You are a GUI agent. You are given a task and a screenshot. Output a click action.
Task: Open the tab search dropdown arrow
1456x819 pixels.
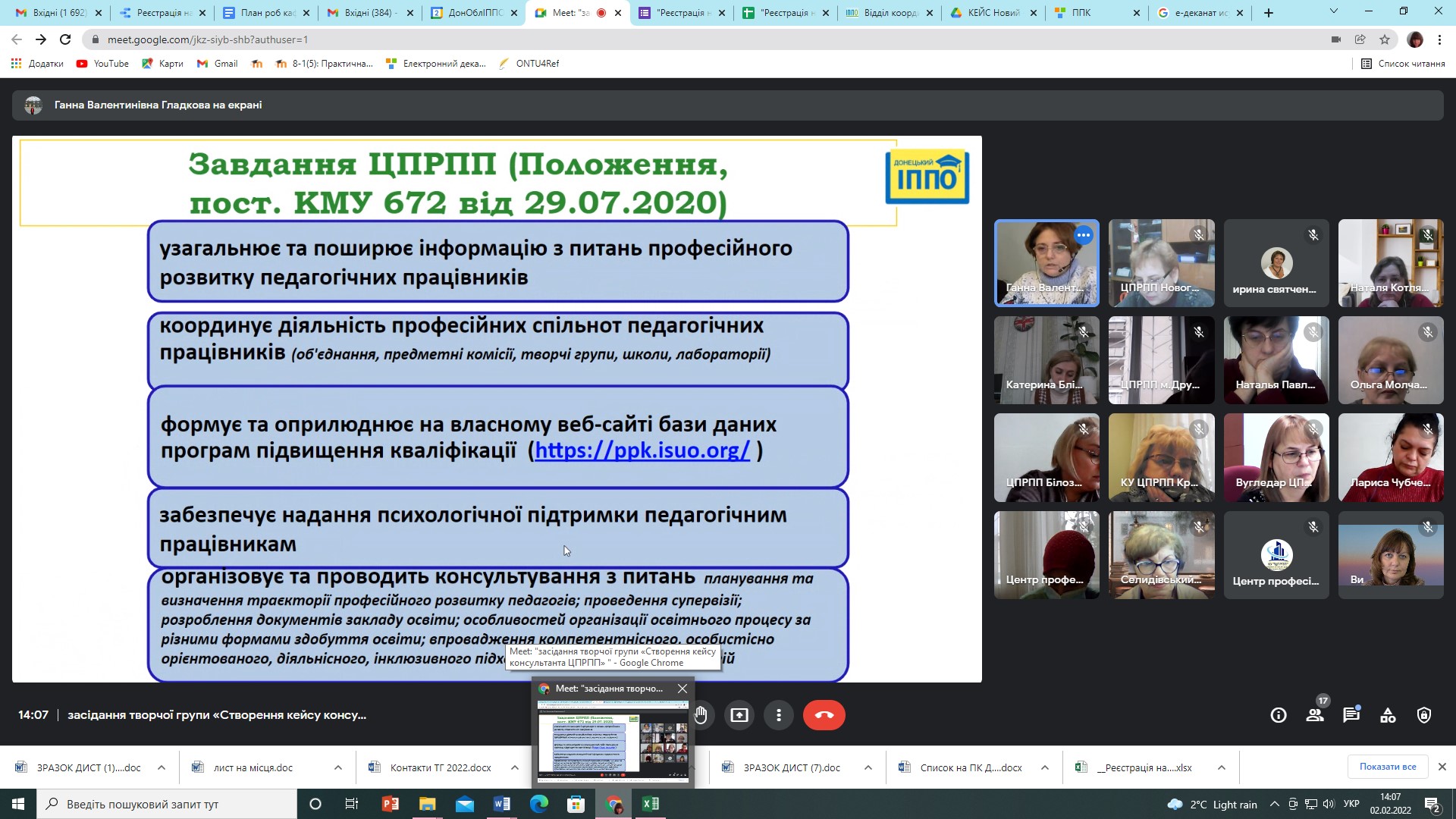(x=1334, y=11)
